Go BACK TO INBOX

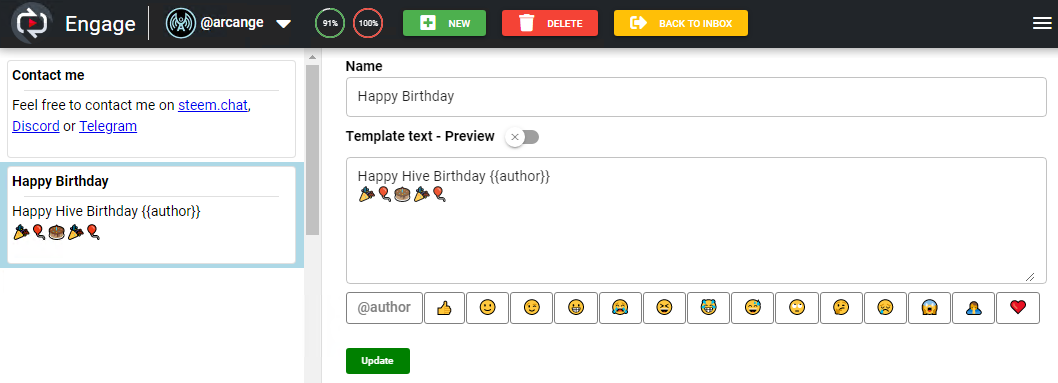[x=681, y=24]
